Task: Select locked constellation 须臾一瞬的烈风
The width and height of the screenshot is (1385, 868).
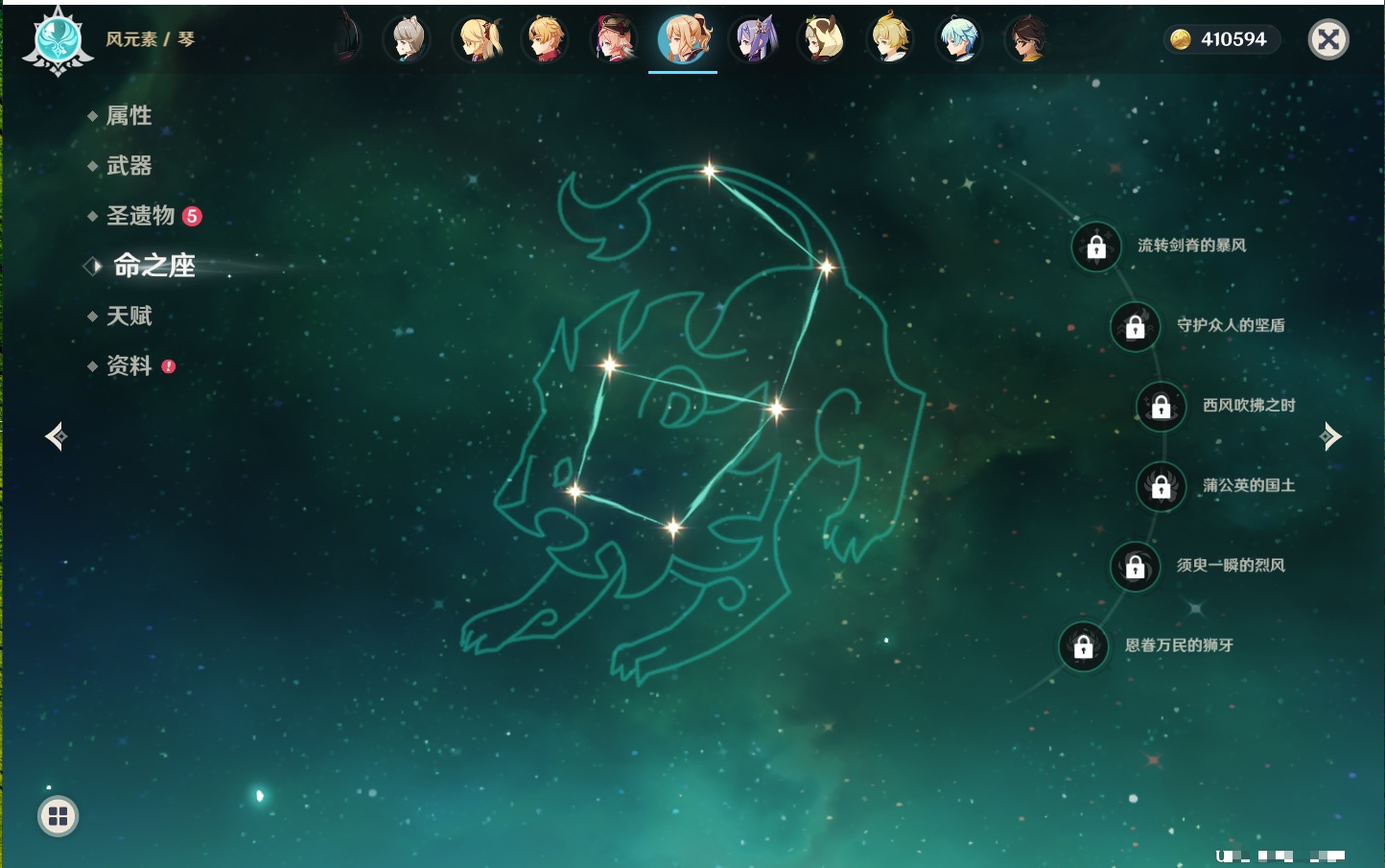Action: click(1135, 566)
